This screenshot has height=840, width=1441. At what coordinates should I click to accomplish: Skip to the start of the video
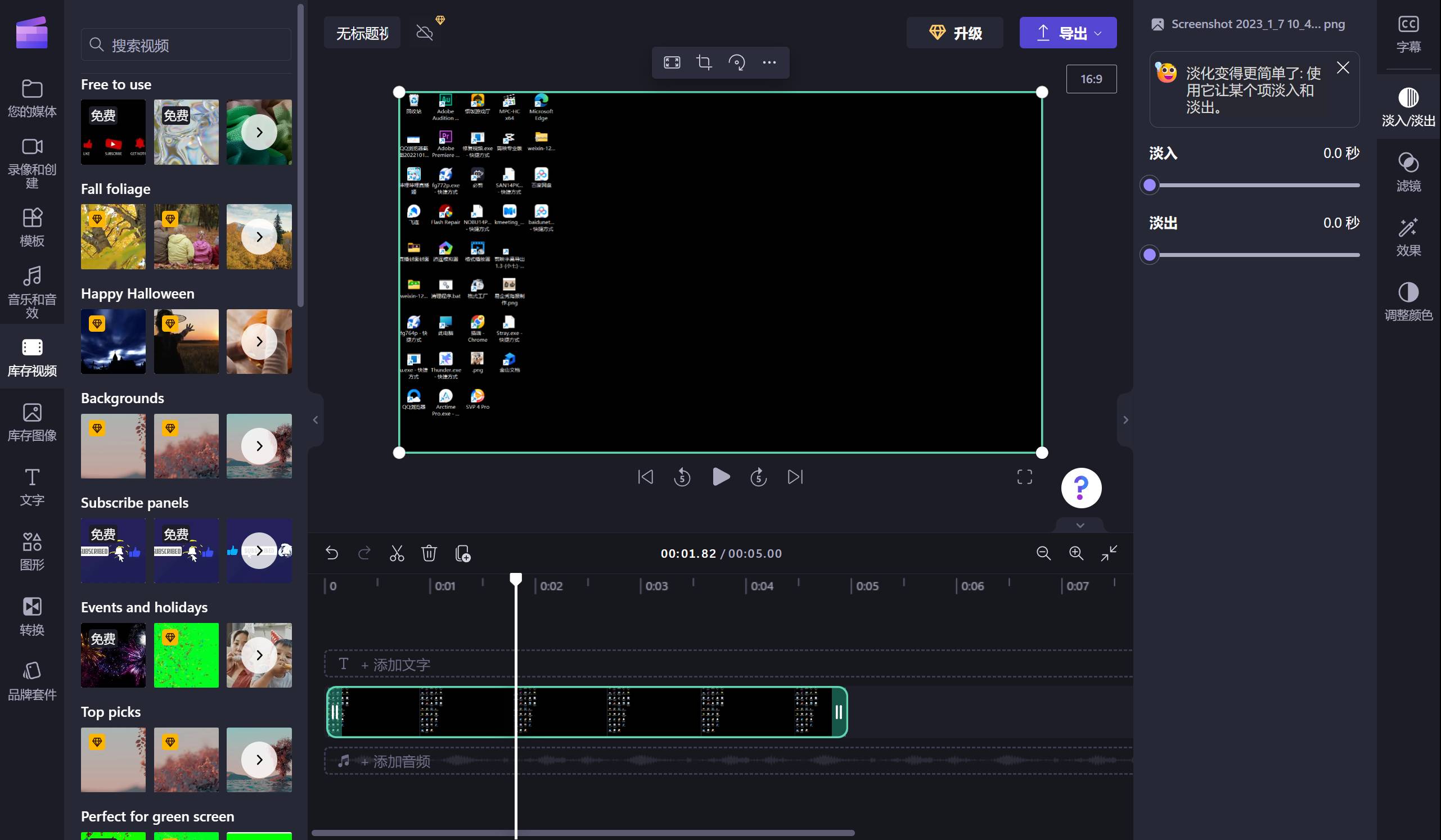645,477
